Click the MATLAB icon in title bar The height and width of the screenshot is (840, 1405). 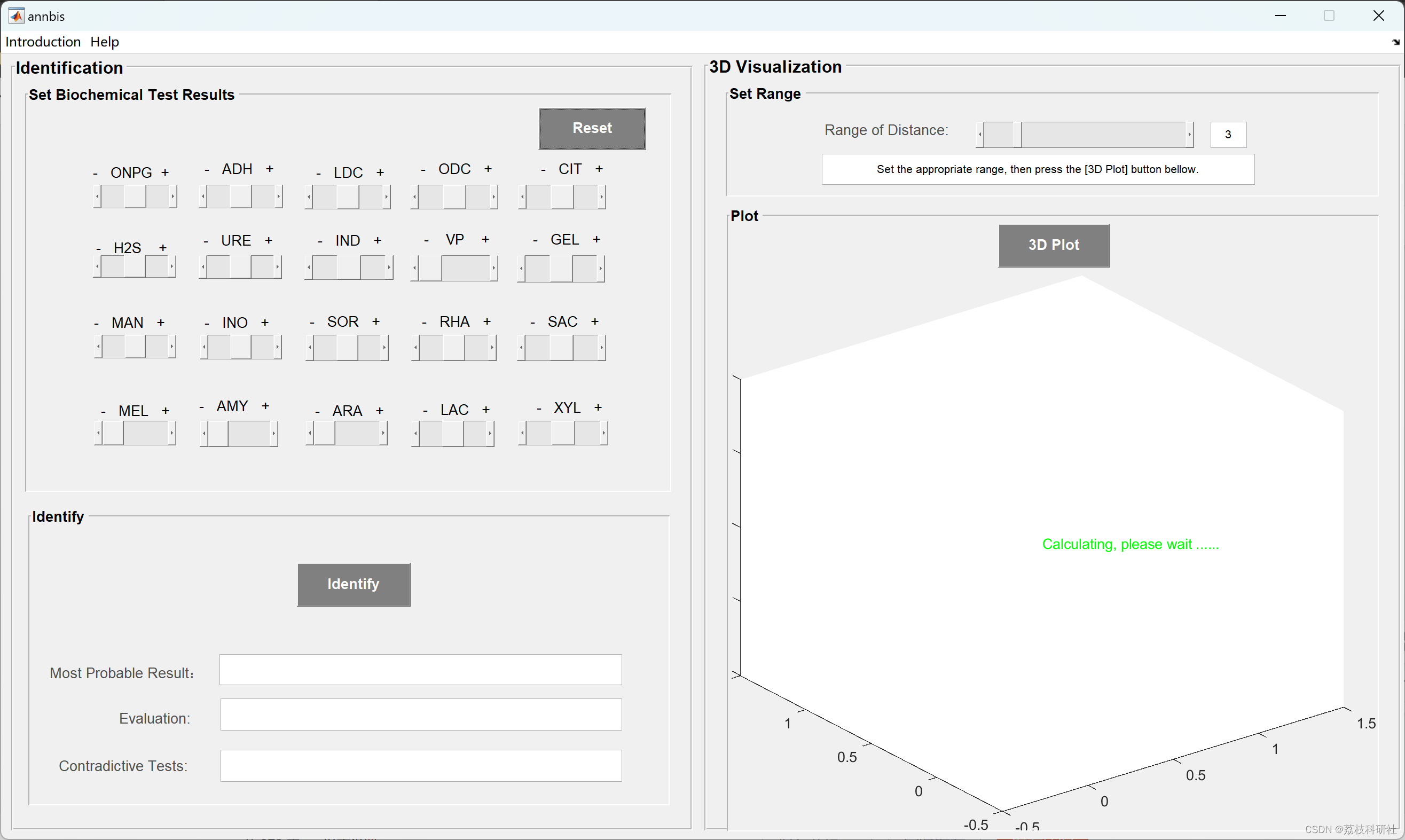tap(16, 16)
